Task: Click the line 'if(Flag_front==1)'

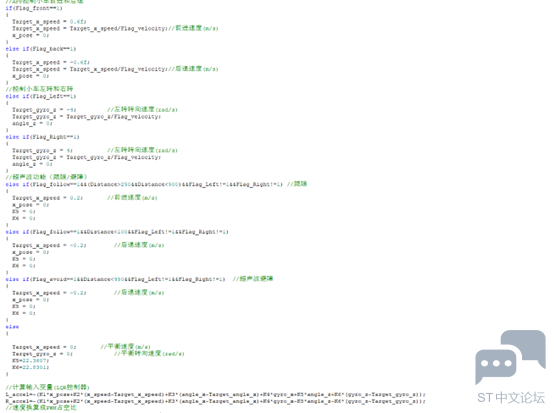Action: pos(34,8)
